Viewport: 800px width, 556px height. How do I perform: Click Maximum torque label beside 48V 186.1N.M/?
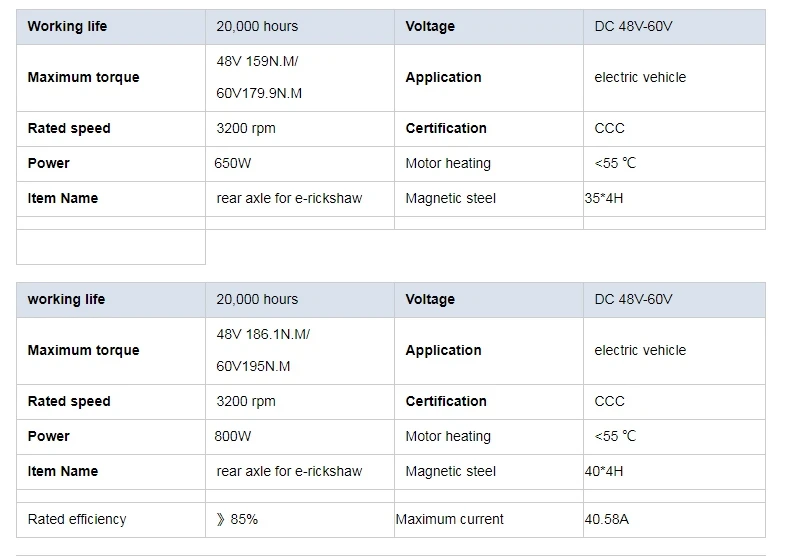83,350
